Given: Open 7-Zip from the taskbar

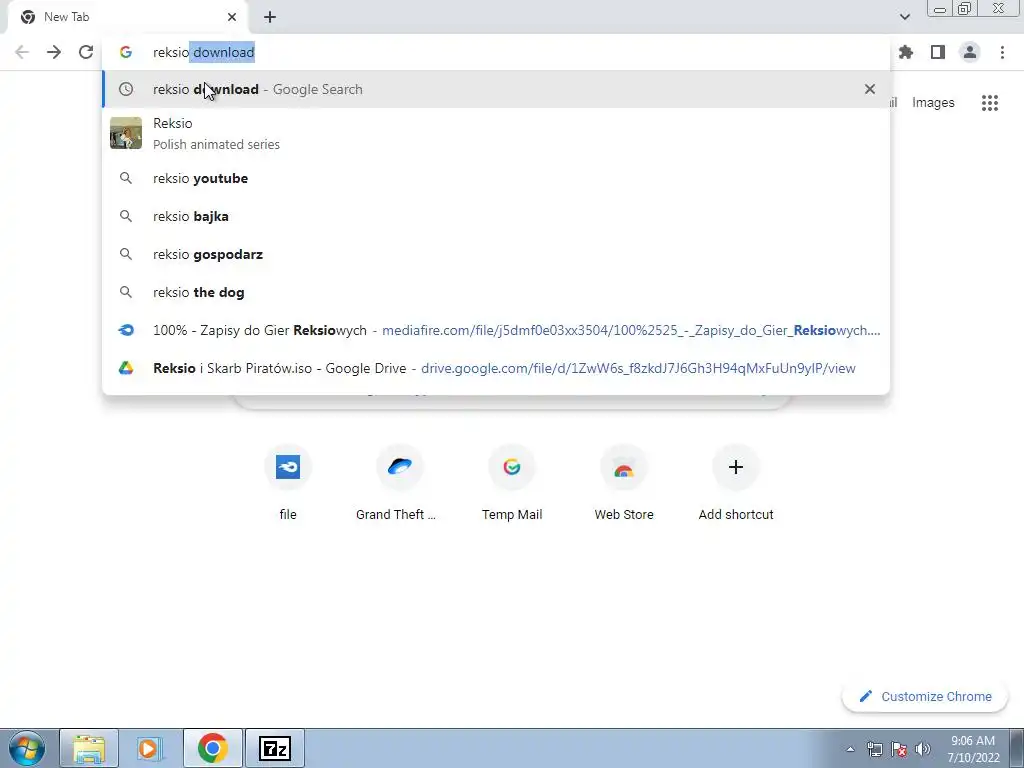Looking at the screenshot, I should coord(274,748).
